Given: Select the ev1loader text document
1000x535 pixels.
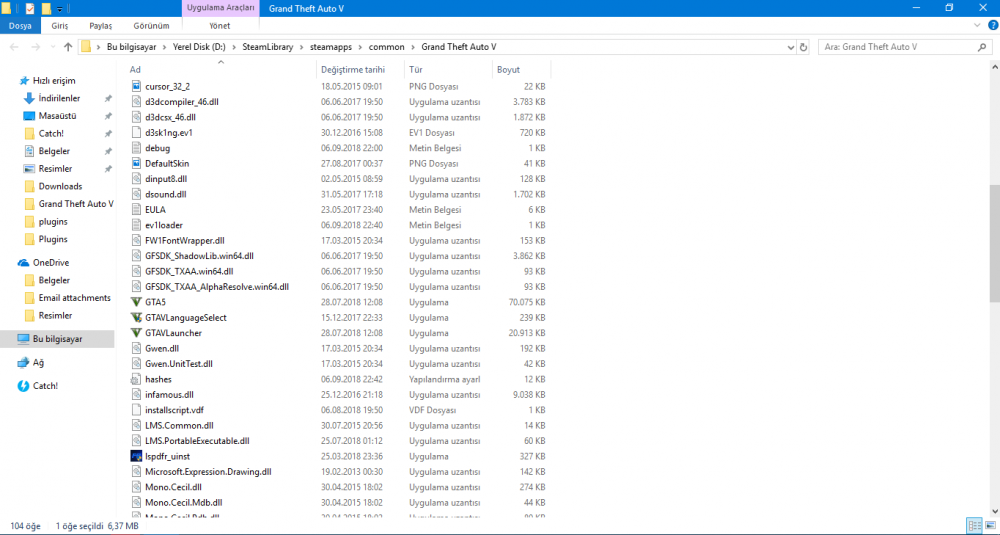Looking at the screenshot, I should coord(164,225).
